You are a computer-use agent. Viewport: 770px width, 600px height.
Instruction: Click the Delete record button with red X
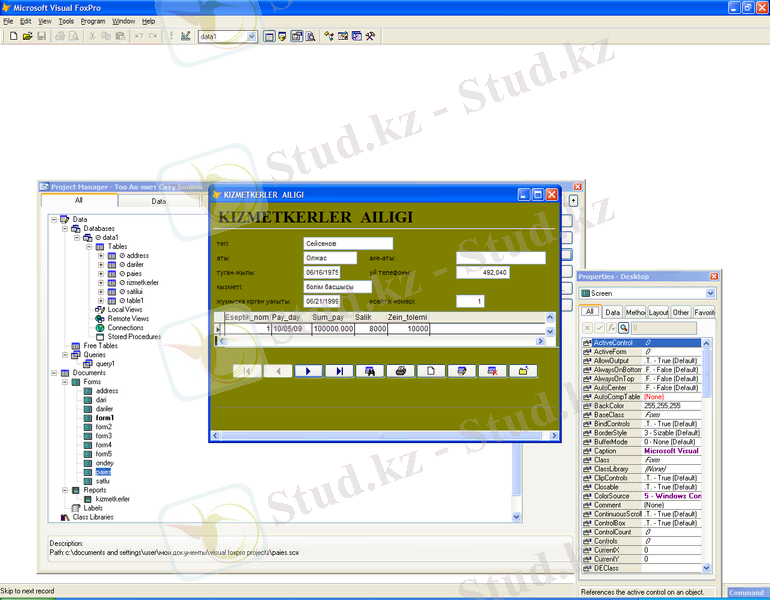coord(492,371)
